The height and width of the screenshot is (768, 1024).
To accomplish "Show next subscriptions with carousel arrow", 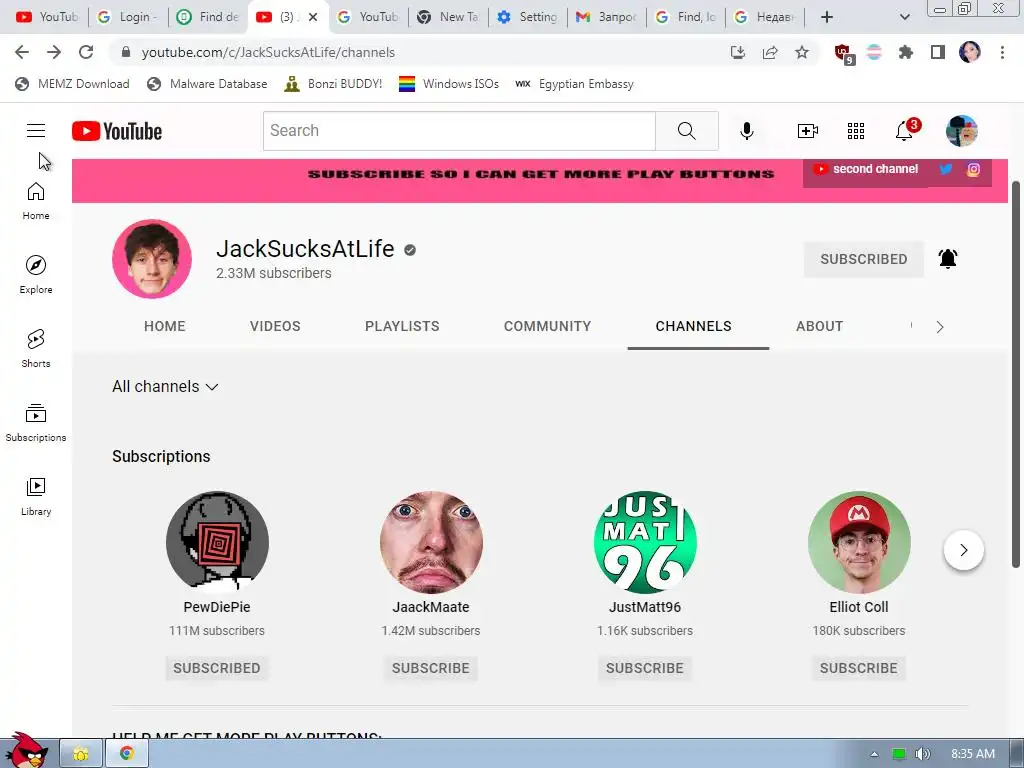I will pyautogui.click(x=963, y=550).
